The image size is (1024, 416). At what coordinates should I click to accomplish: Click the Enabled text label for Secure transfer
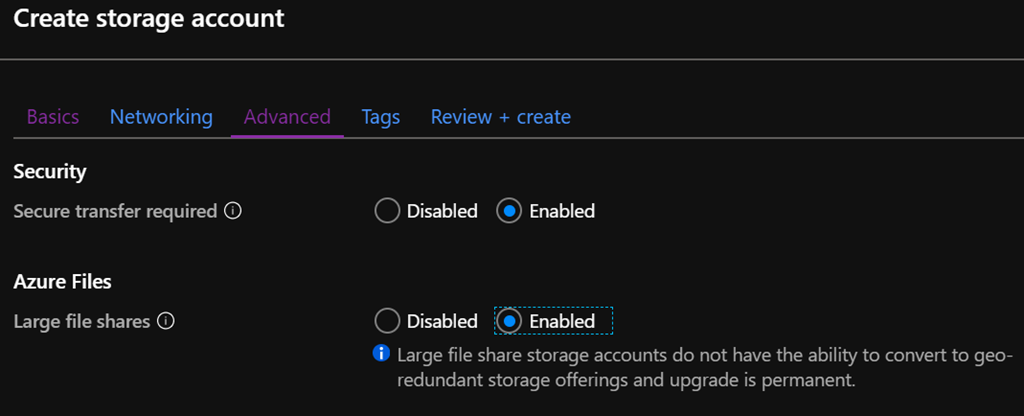click(562, 211)
